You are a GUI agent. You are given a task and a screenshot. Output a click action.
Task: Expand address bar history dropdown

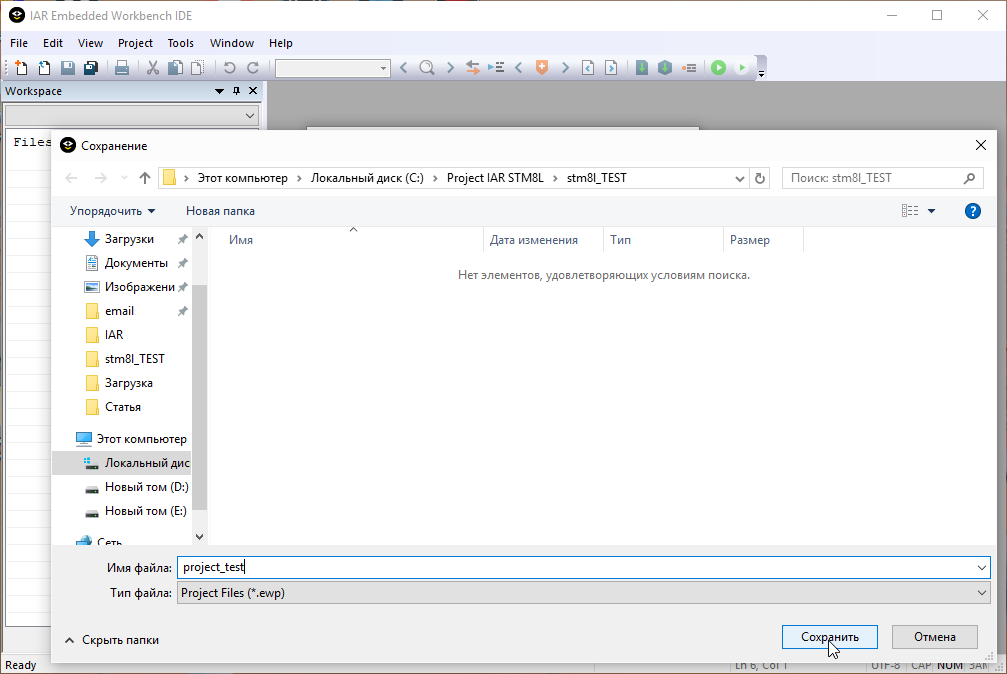[739, 179]
